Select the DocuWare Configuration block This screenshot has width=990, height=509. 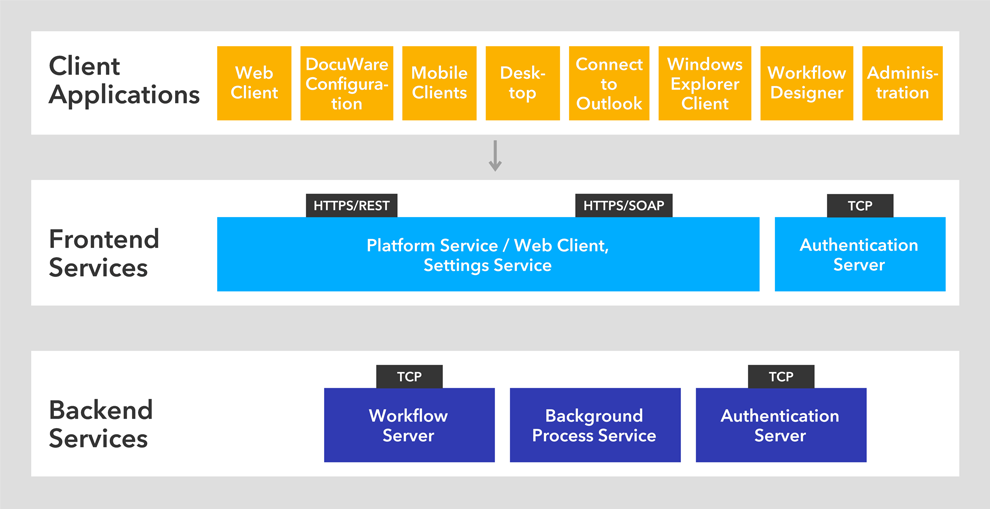coord(347,83)
